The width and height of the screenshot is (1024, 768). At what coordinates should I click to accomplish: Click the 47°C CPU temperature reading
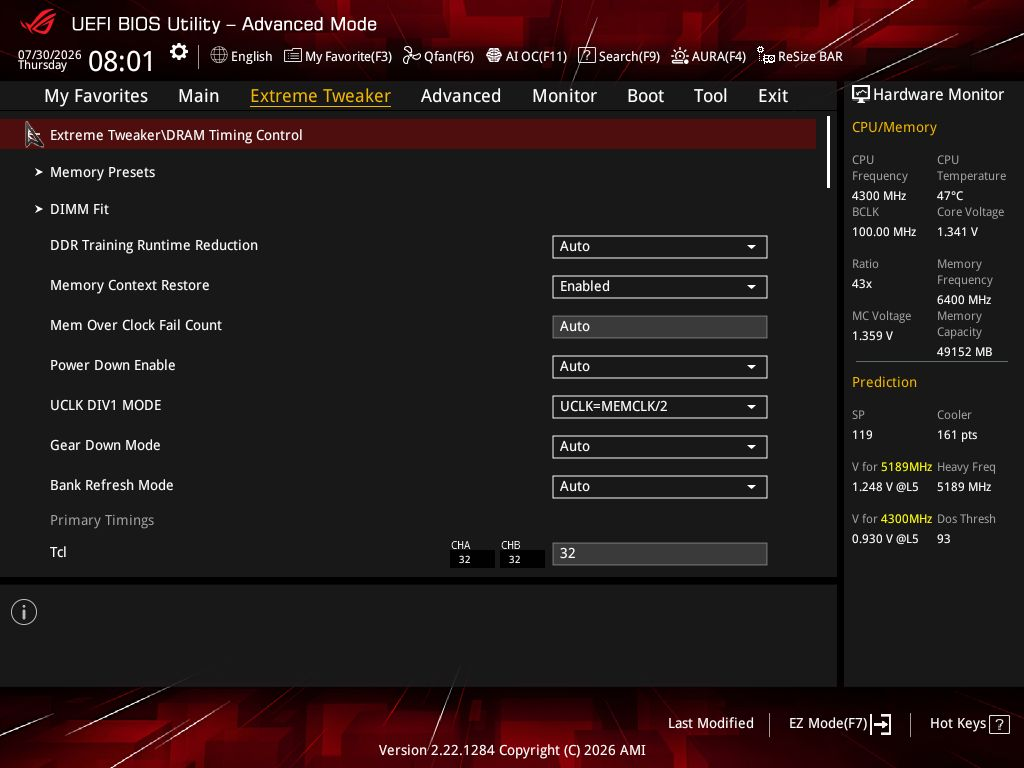[950, 196]
